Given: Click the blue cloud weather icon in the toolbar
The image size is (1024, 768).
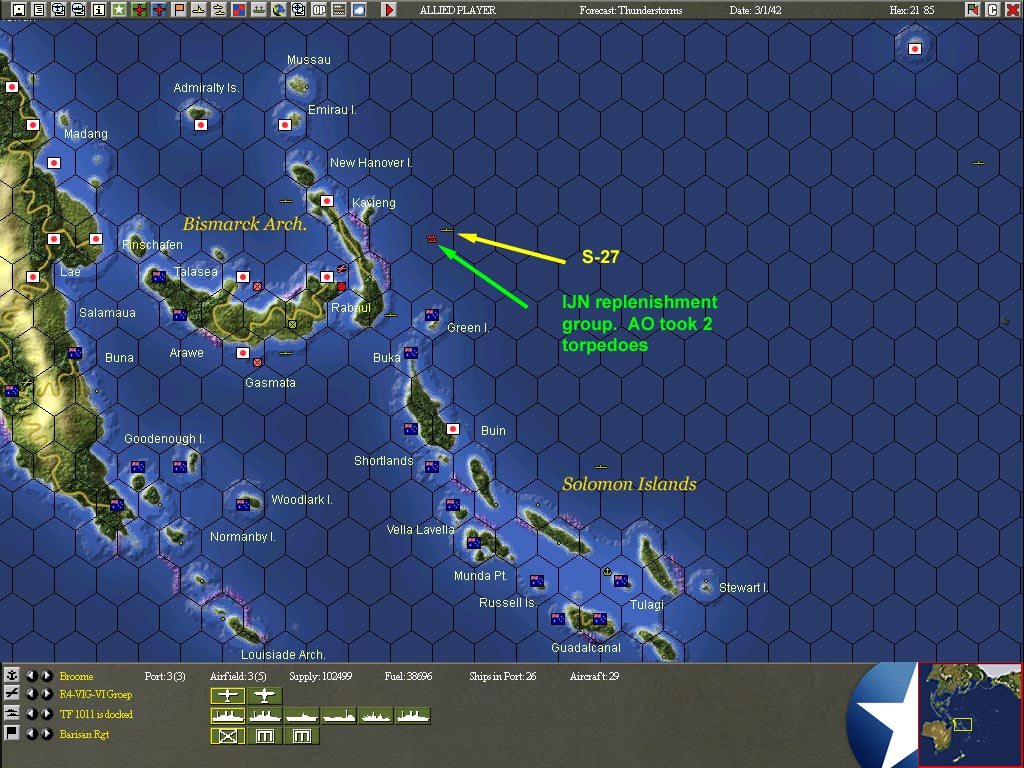Looking at the screenshot, I should click(x=359, y=9).
